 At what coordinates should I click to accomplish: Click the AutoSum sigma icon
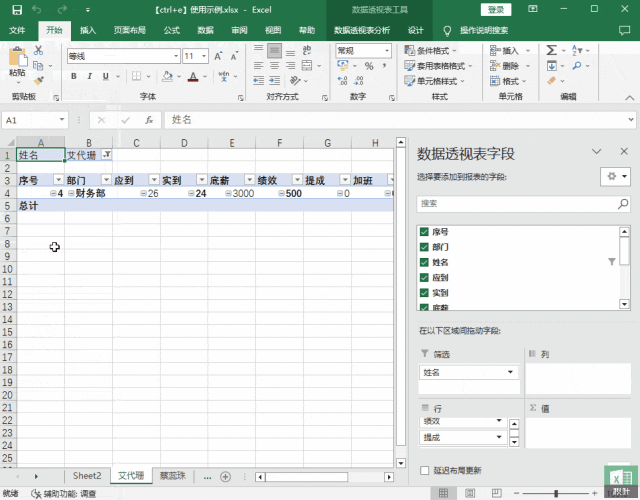(x=551, y=50)
